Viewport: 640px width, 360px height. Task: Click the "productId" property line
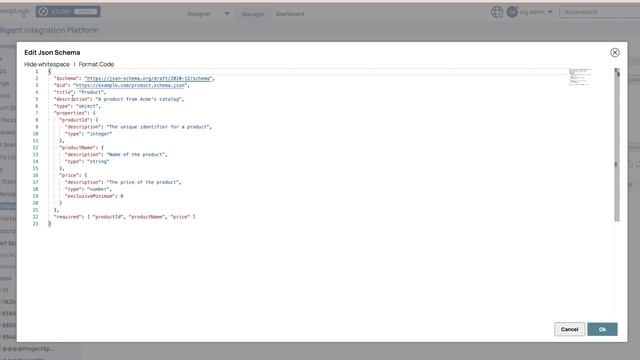pyautogui.click(x=79, y=120)
